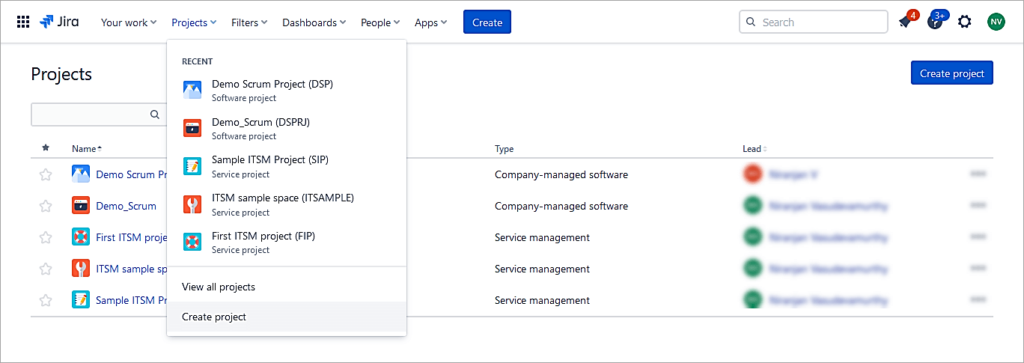Click Sample ITSM Project (SIP) icon in dropdown
Image resolution: width=1024 pixels, height=363 pixels.
tap(193, 166)
